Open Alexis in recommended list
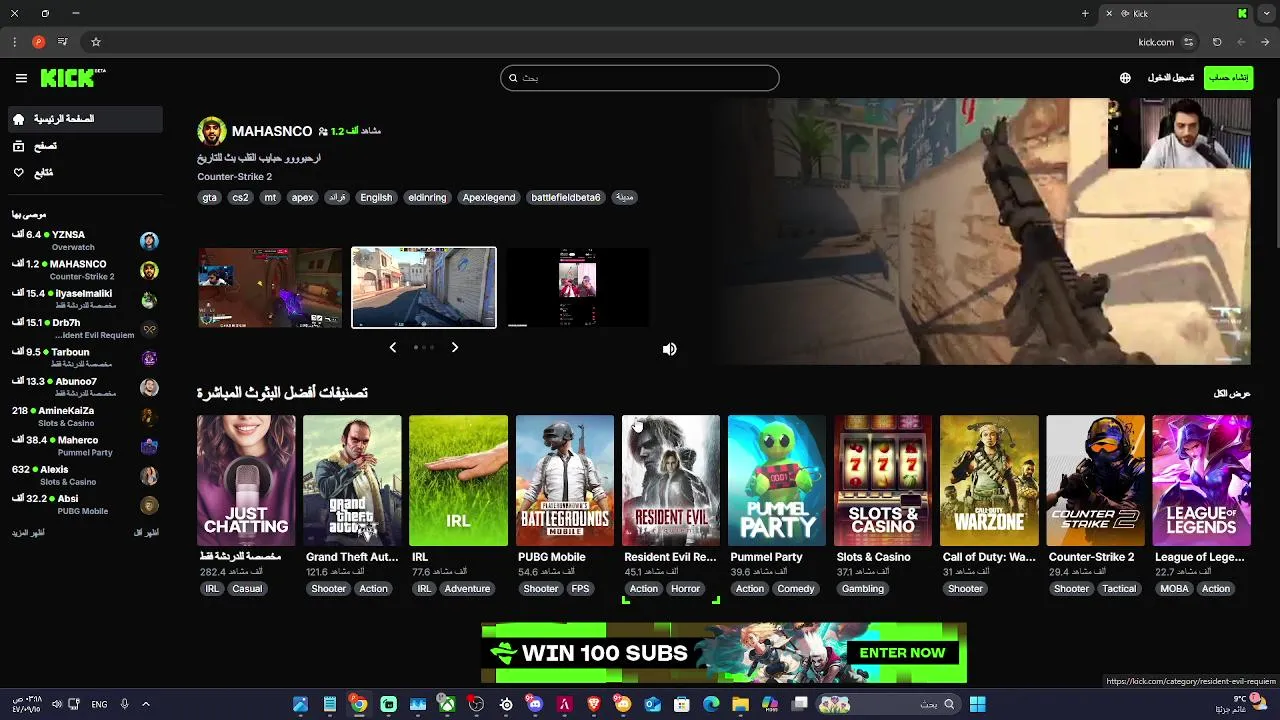Screen dimensions: 1280x720 click(x=85, y=475)
